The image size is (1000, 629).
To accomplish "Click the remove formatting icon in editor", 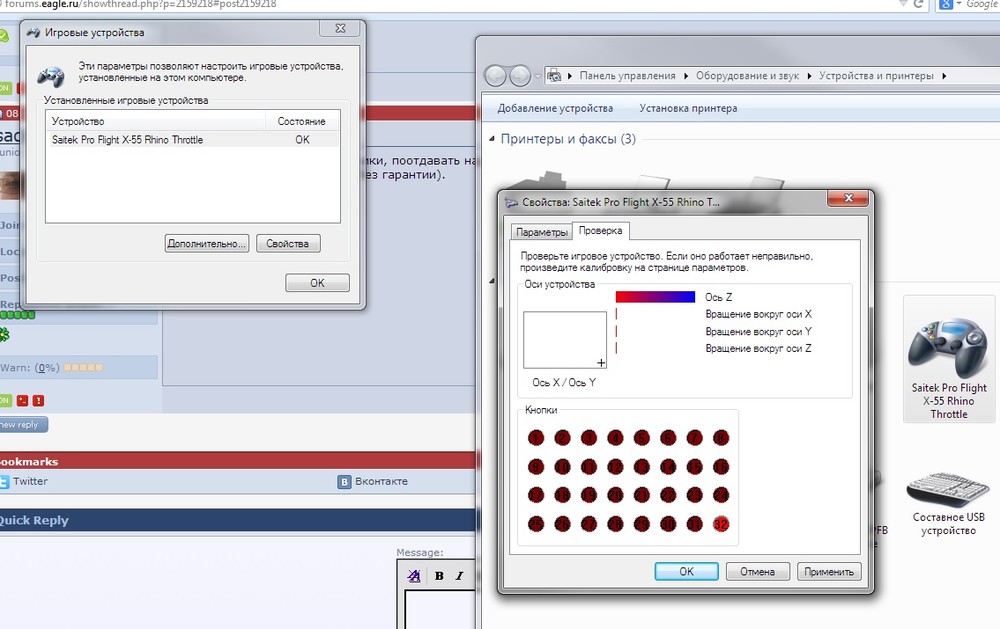I will [413, 576].
